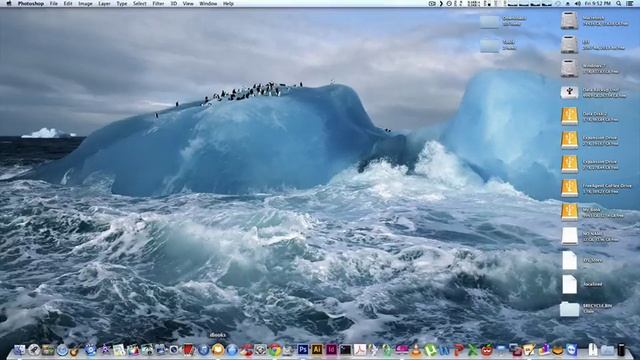
Task: Select Data Disk 2 orange drive
Action: pos(569,116)
